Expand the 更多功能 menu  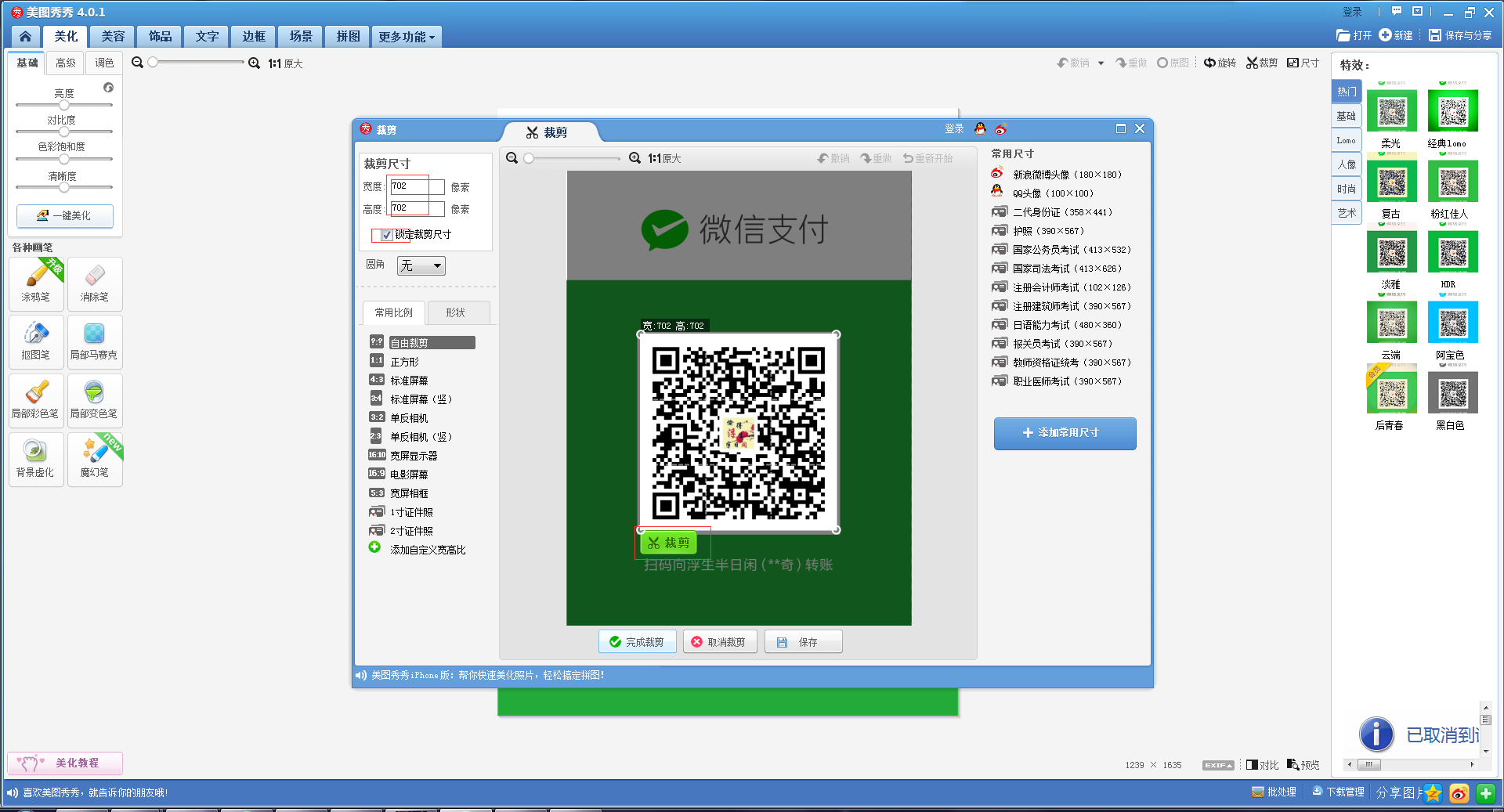pos(406,37)
